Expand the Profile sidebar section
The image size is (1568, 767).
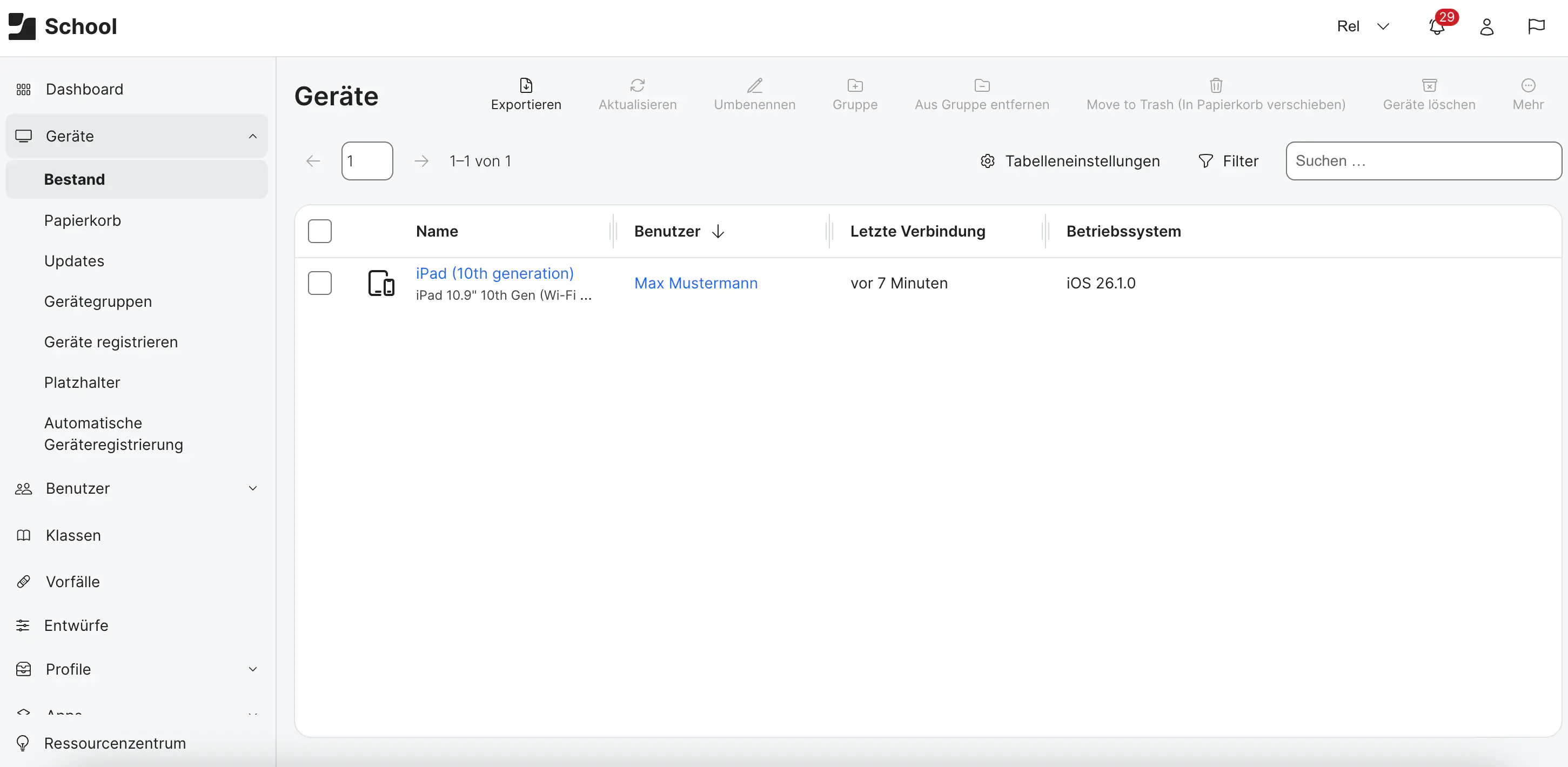253,668
